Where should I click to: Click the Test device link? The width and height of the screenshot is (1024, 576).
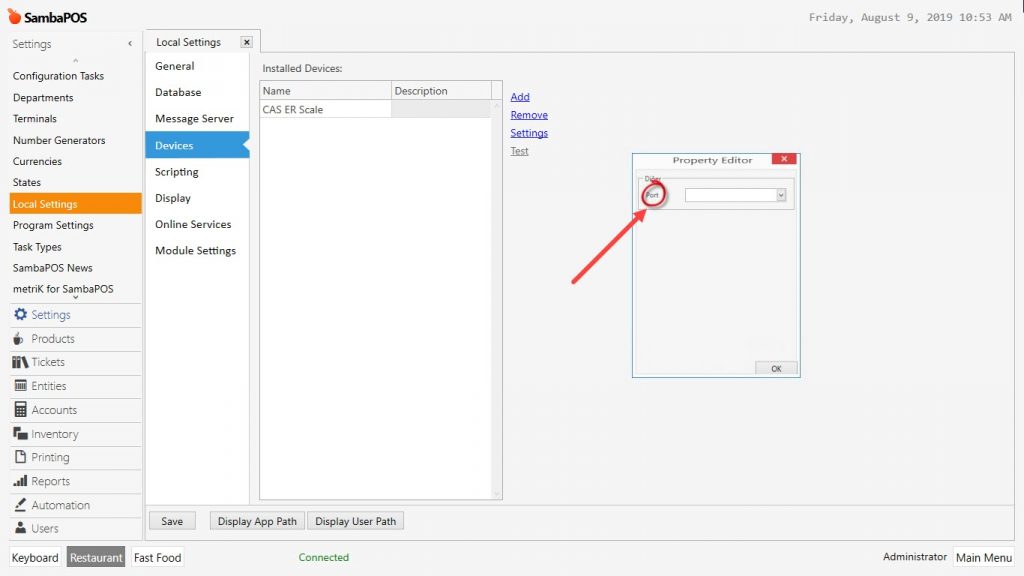point(519,151)
